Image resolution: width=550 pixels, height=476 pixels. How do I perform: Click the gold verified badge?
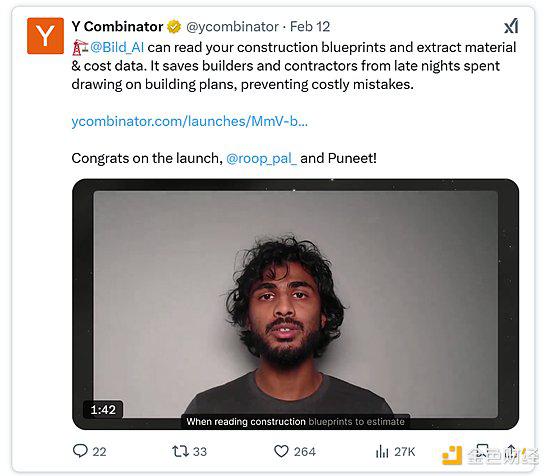[x=174, y=27]
